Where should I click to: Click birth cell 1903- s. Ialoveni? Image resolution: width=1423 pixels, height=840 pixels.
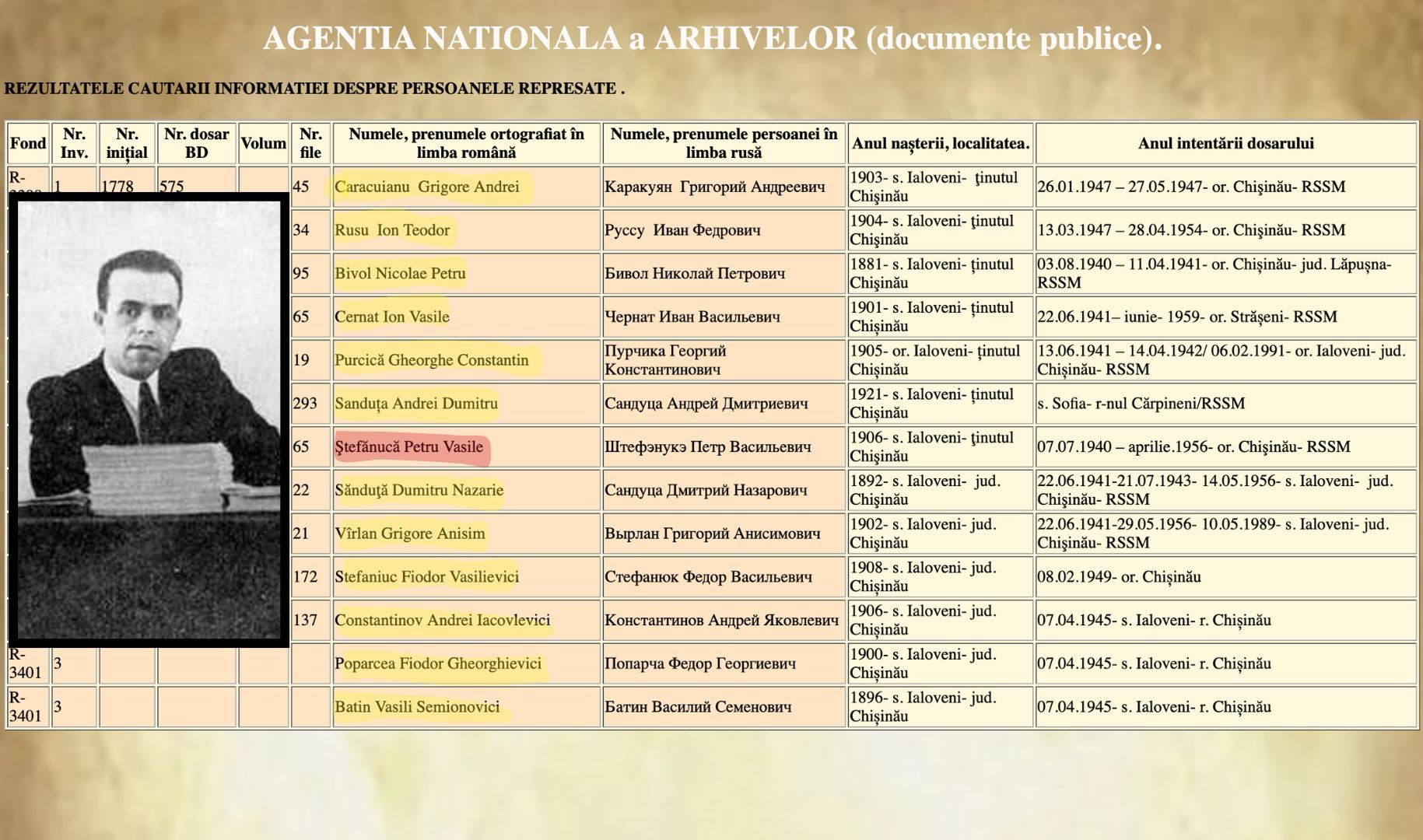coord(941,187)
